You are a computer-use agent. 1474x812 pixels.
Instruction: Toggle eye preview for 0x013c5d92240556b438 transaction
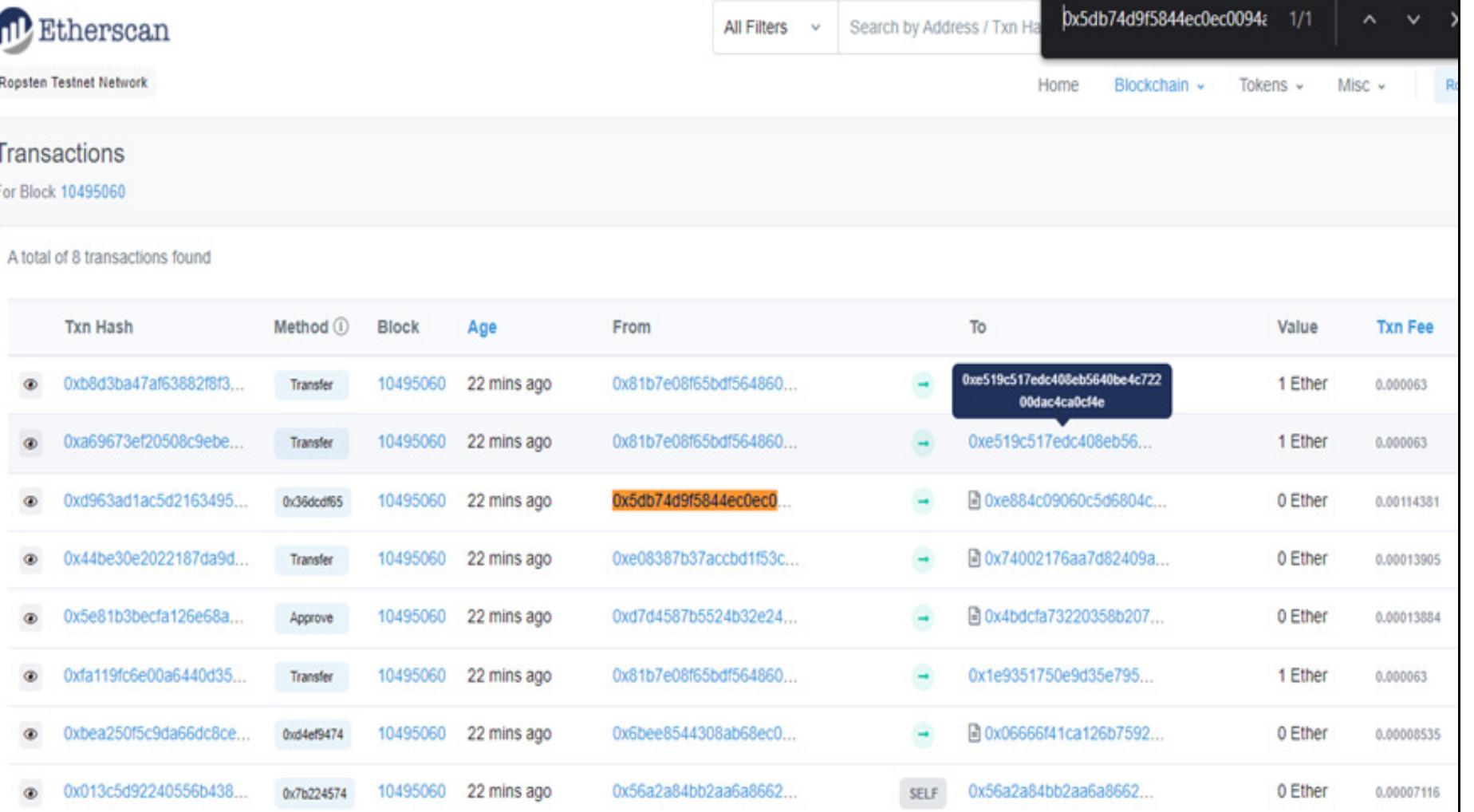click(x=30, y=793)
